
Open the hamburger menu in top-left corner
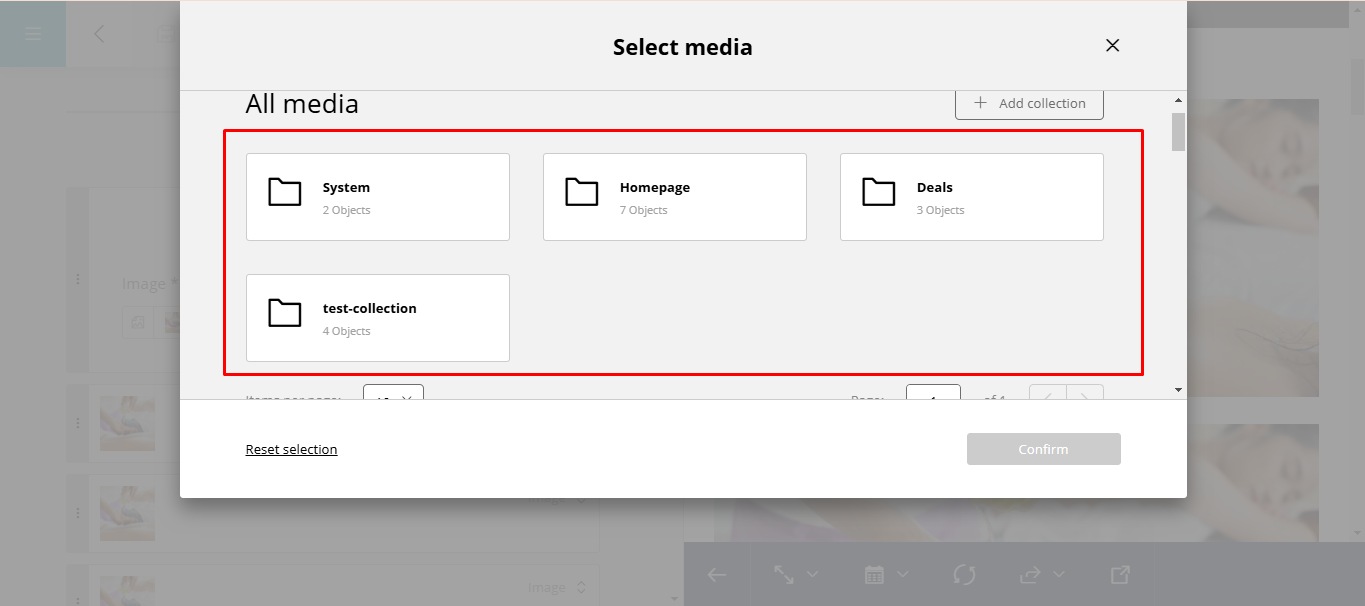coord(33,34)
